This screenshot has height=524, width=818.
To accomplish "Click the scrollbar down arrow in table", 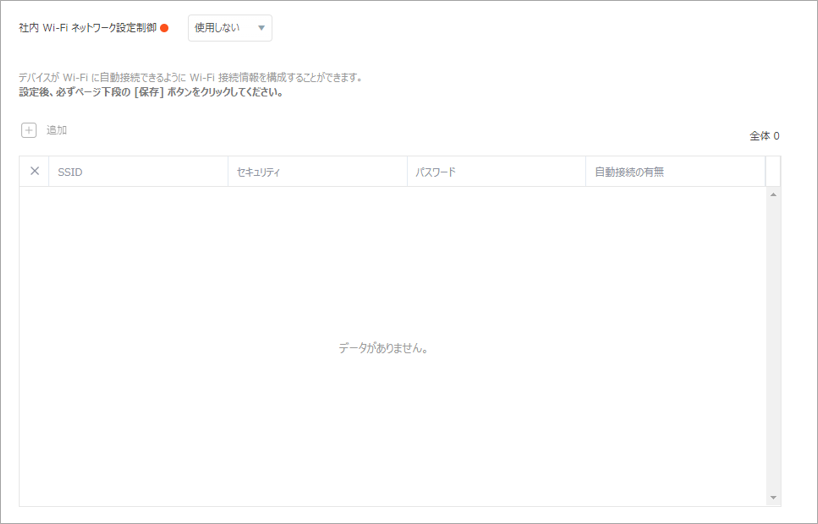I will [773, 498].
